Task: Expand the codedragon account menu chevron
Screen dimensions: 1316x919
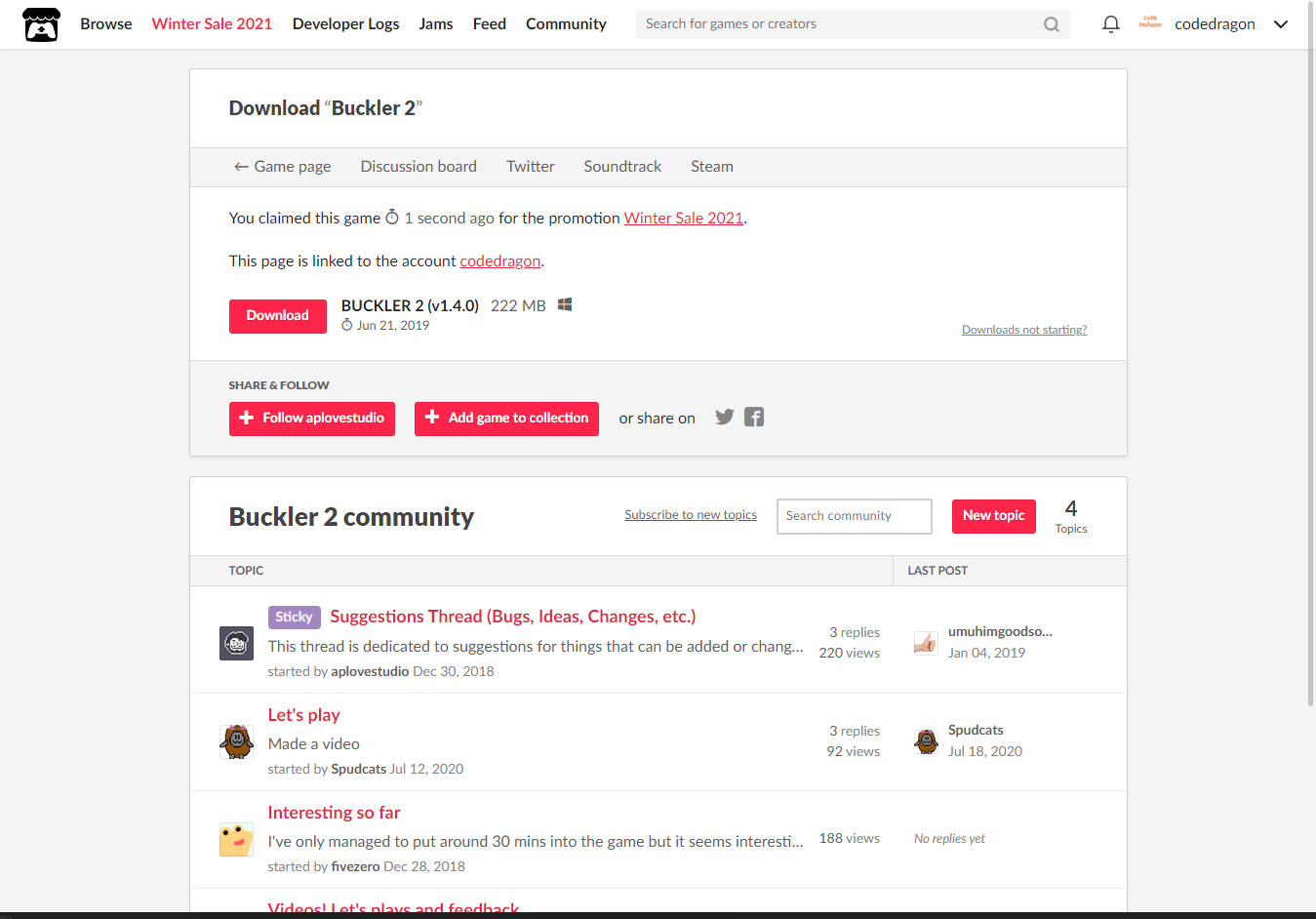Action: click(1281, 24)
